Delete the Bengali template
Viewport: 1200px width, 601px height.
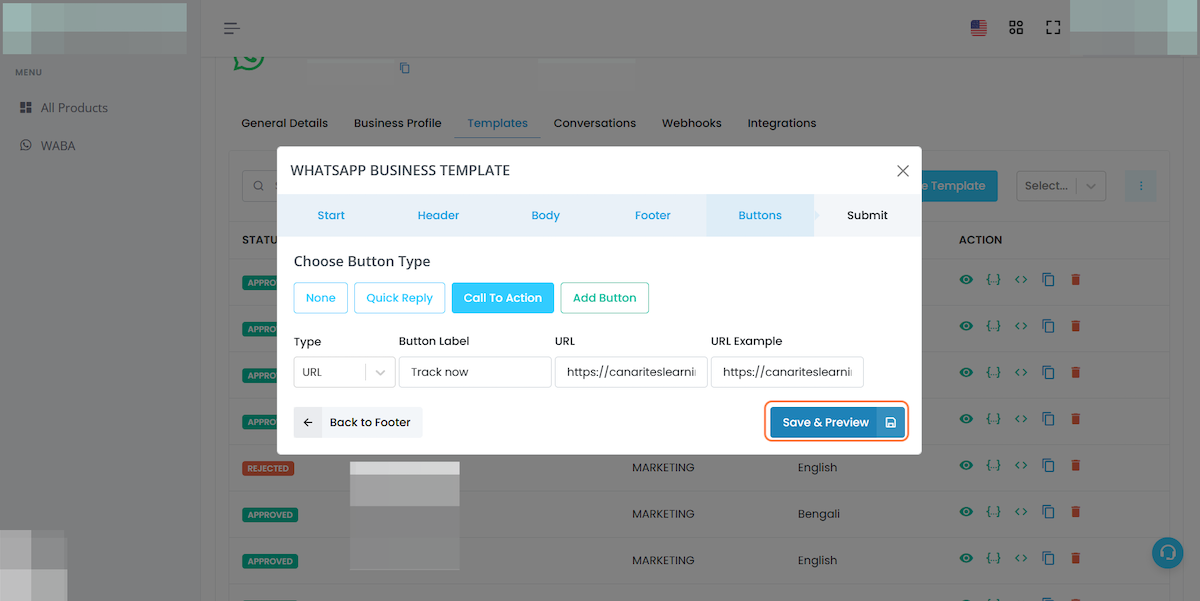[x=1076, y=512]
